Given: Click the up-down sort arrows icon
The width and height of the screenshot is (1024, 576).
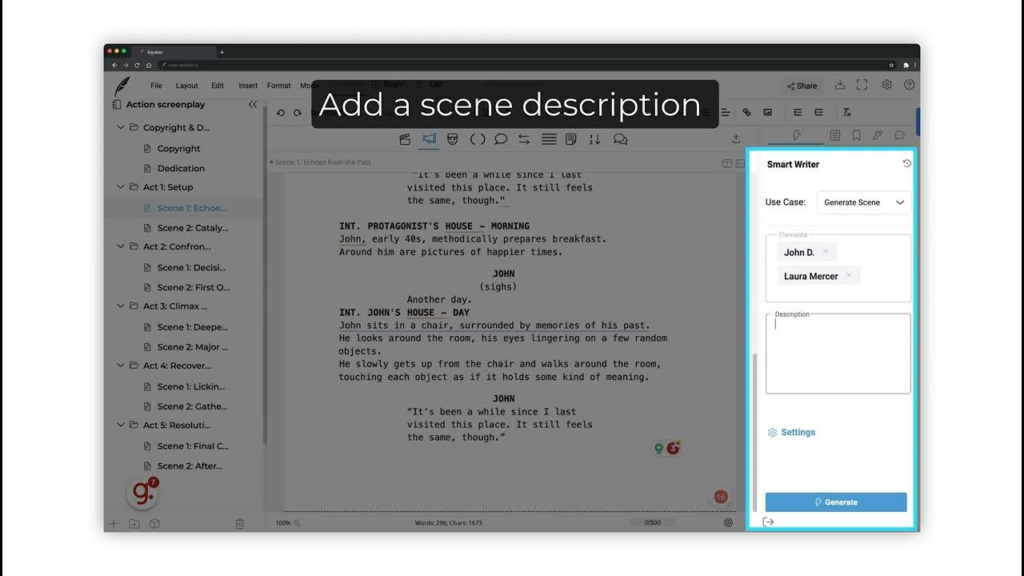Looking at the screenshot, I should 594,139.
